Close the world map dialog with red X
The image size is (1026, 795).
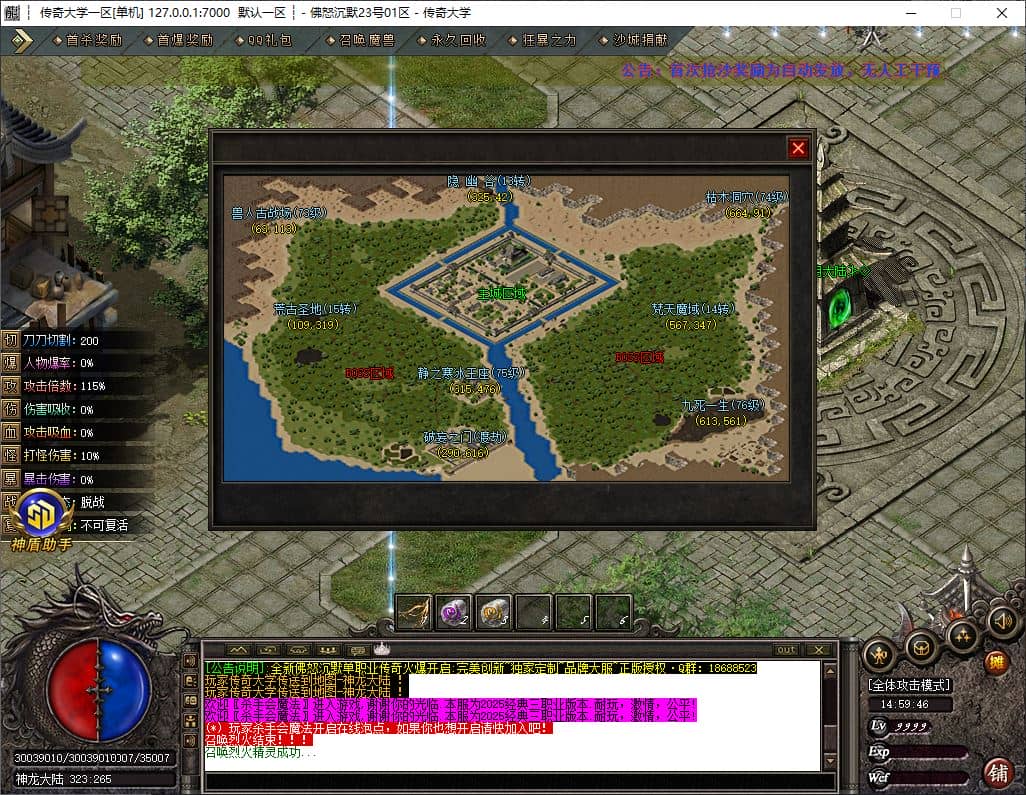point(798,148)
